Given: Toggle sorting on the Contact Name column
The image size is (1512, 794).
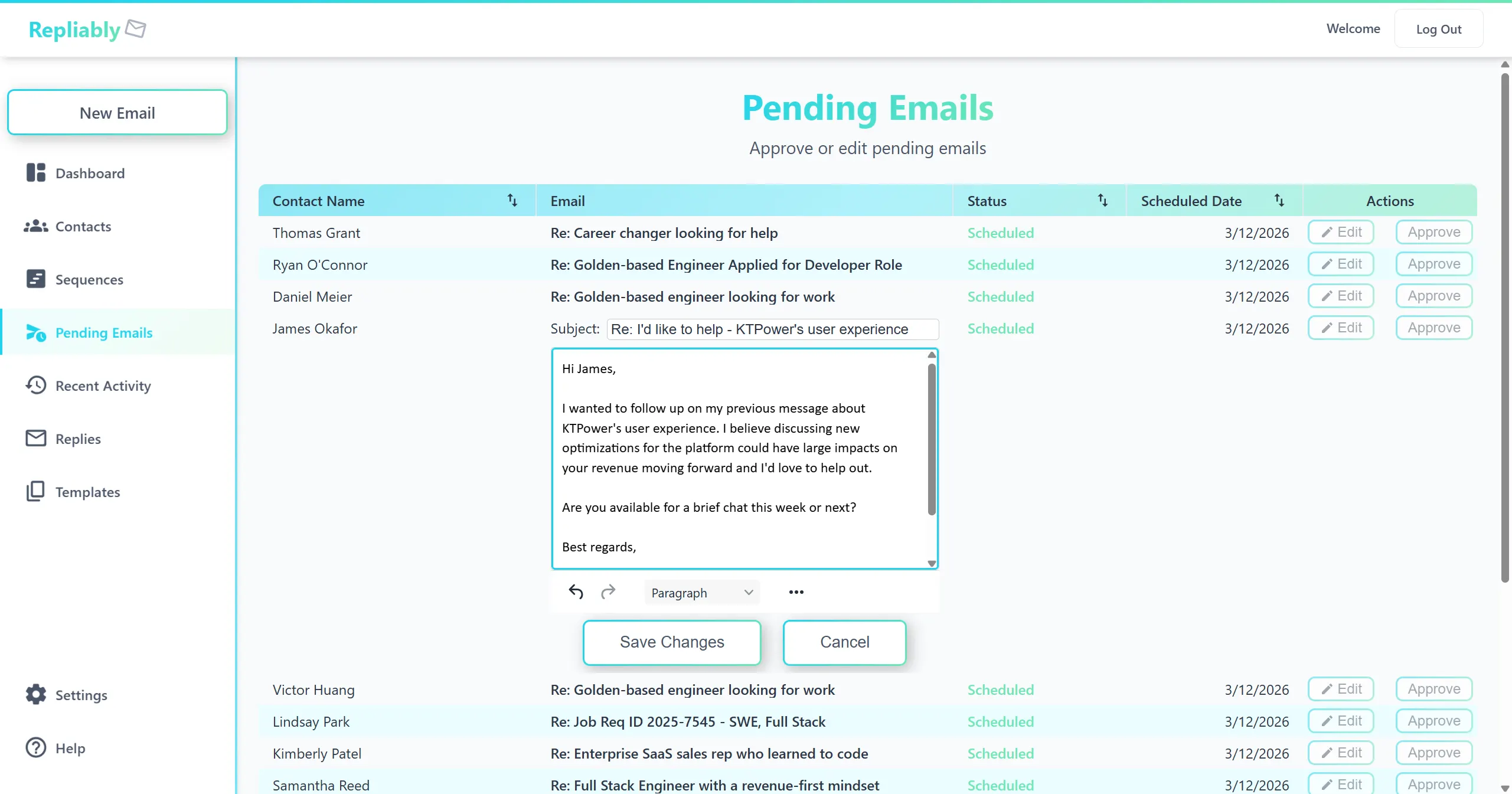Looking at the screenshot, I should point(512,201).
